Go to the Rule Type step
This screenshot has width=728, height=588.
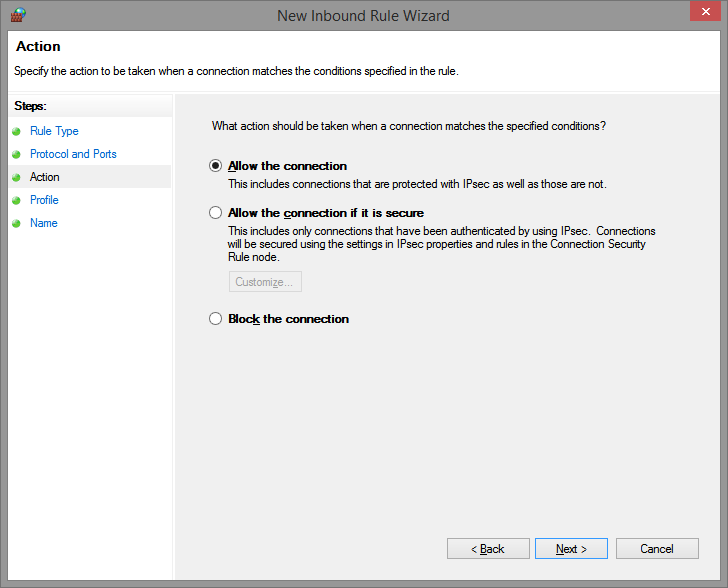click(x=54, y=131)
